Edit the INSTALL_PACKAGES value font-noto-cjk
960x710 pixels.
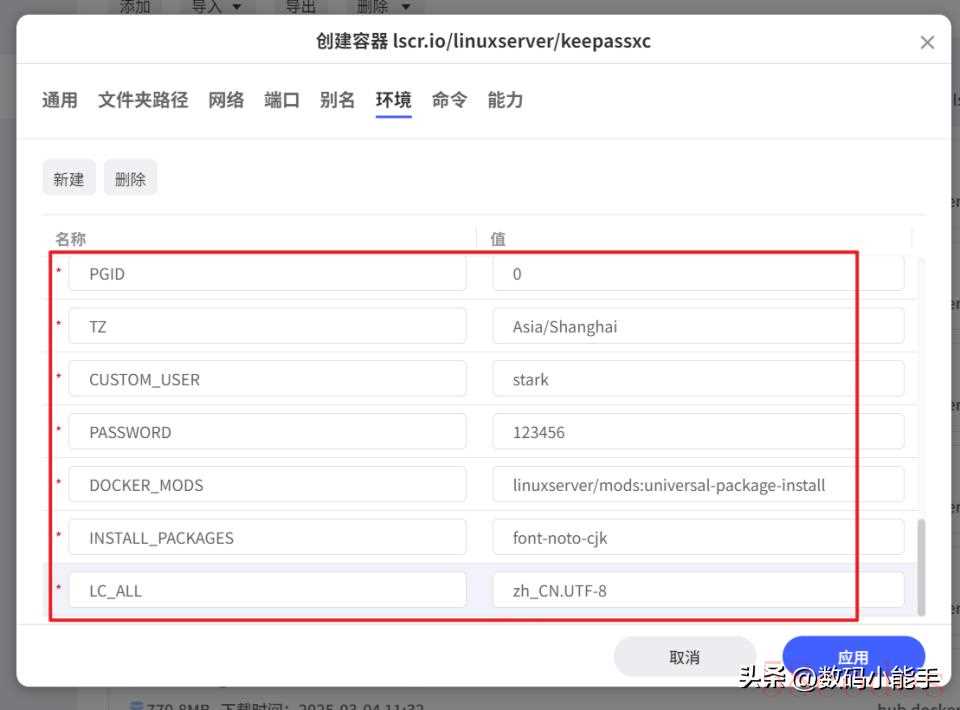698,538
